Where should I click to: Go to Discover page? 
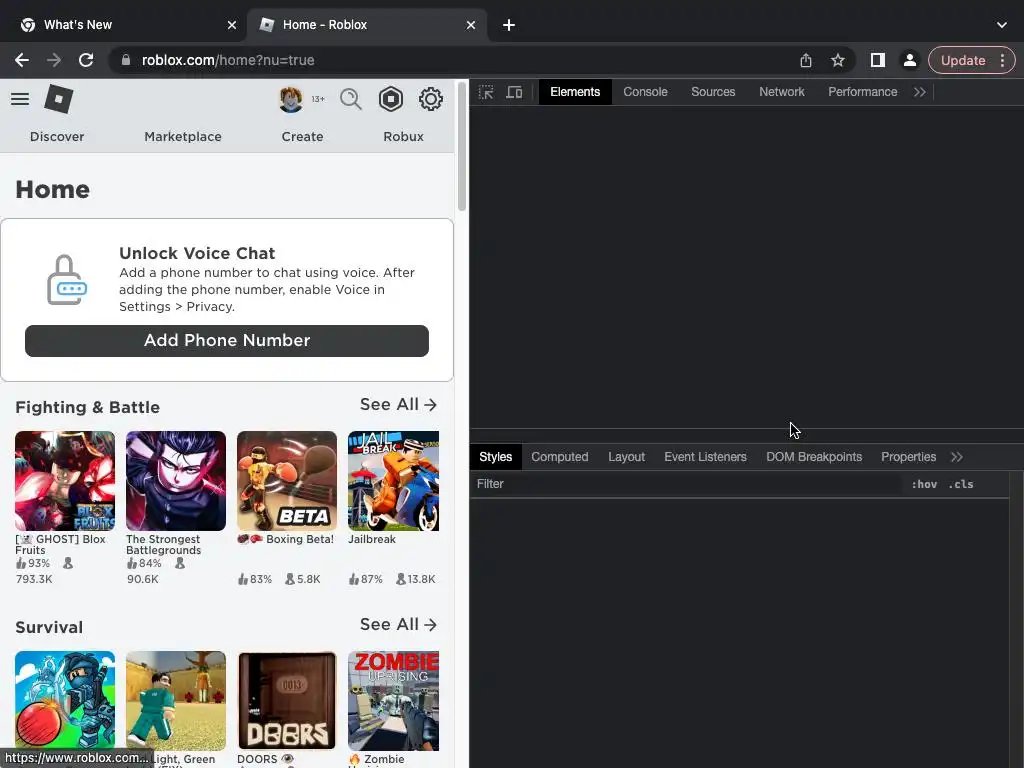tap(57, 136)
